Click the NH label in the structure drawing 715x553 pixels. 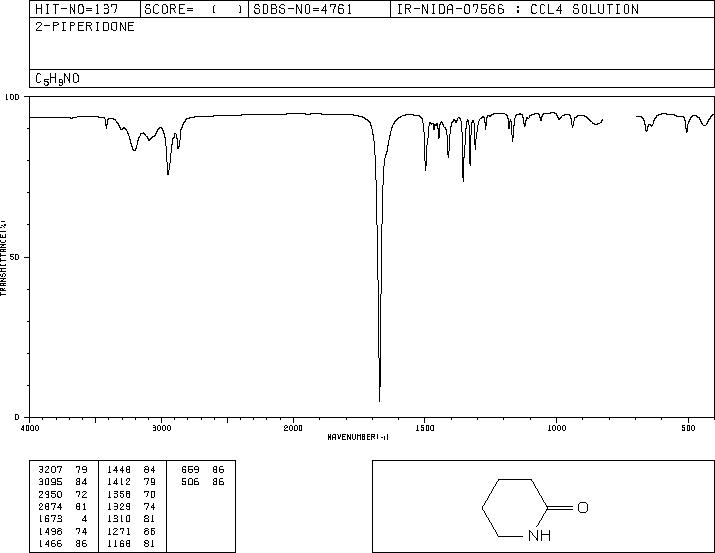coord(539,535)
